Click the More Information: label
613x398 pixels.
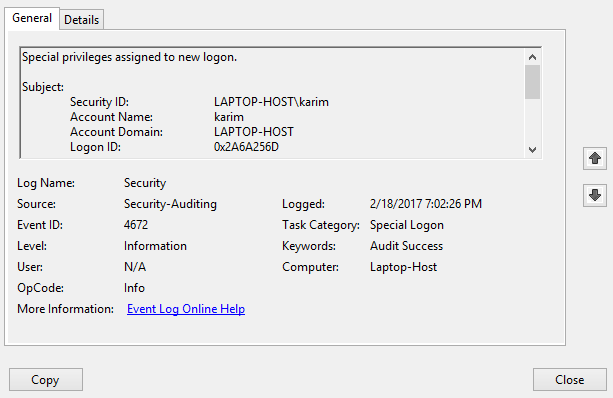65,309
